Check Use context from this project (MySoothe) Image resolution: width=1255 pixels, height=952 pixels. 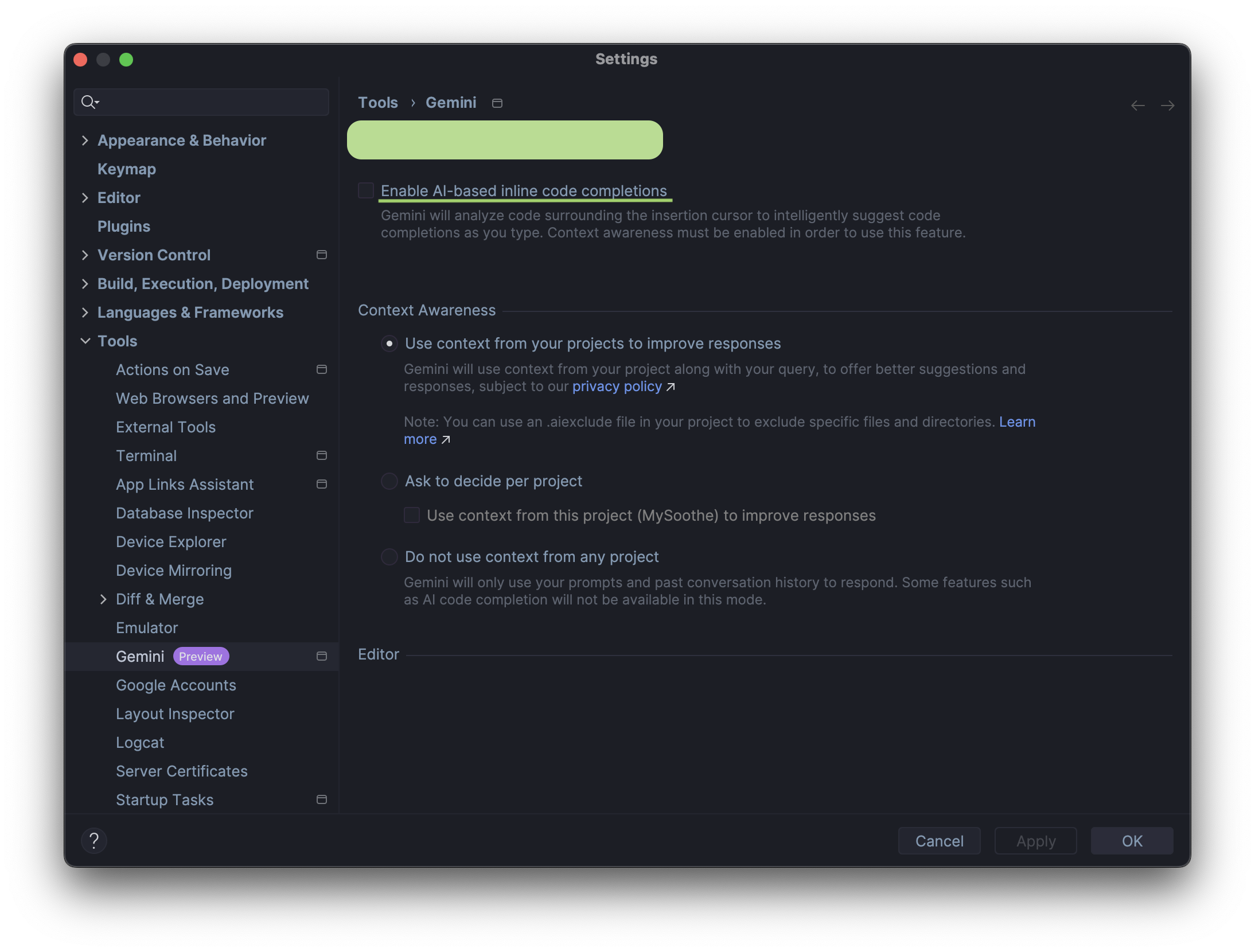[x=412, y=515]
